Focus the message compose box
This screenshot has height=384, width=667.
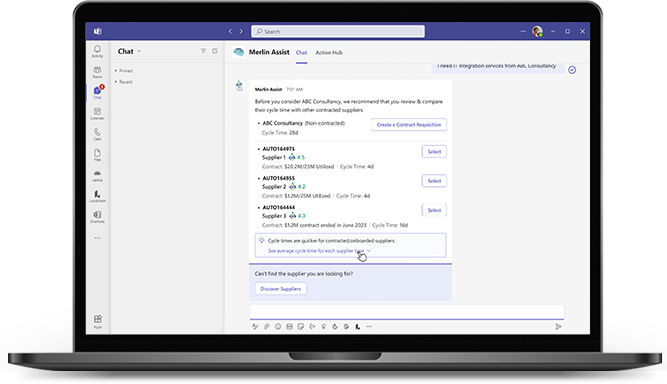[407, 312]
